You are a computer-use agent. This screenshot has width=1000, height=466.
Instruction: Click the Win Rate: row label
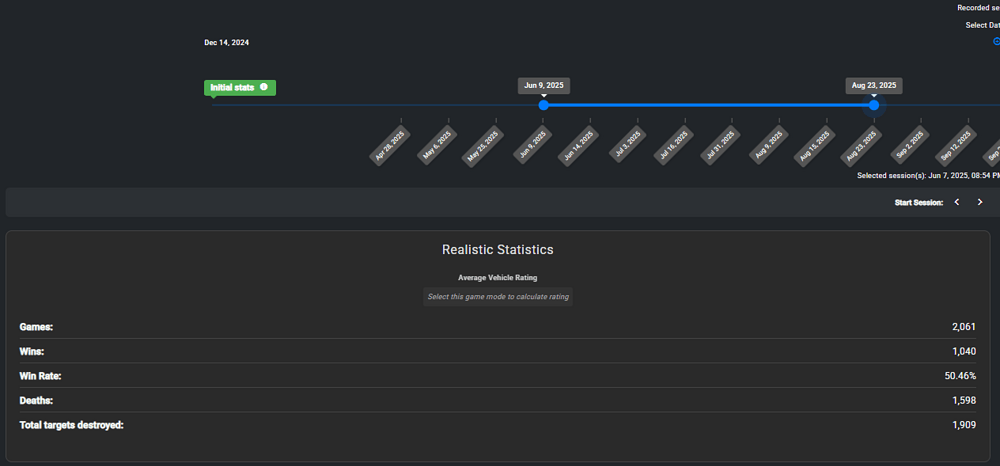tap(40, 376)
